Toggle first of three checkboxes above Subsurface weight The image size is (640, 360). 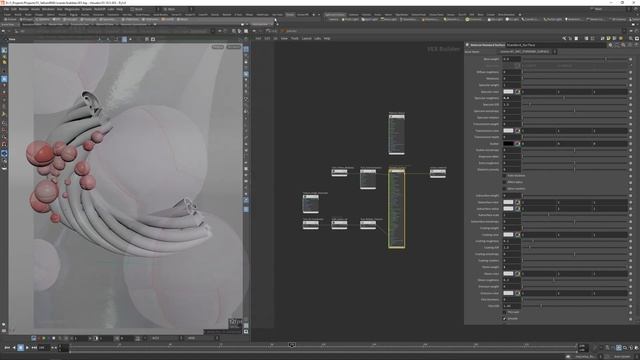pyautogui.click(x=504, y=176)
